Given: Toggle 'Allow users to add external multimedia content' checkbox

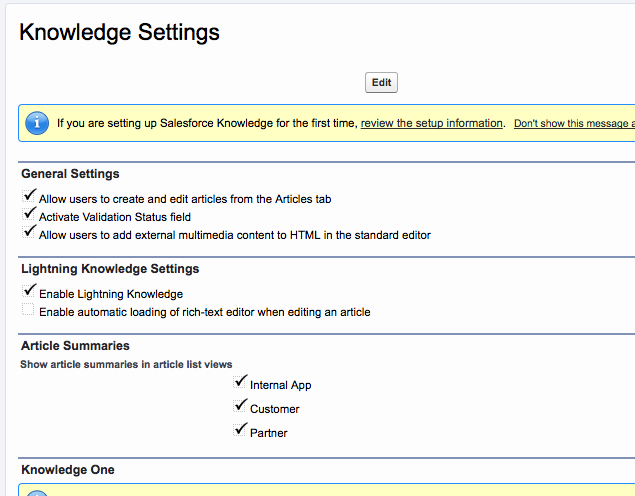Looking at the screenshot, I should coord(29,233).
